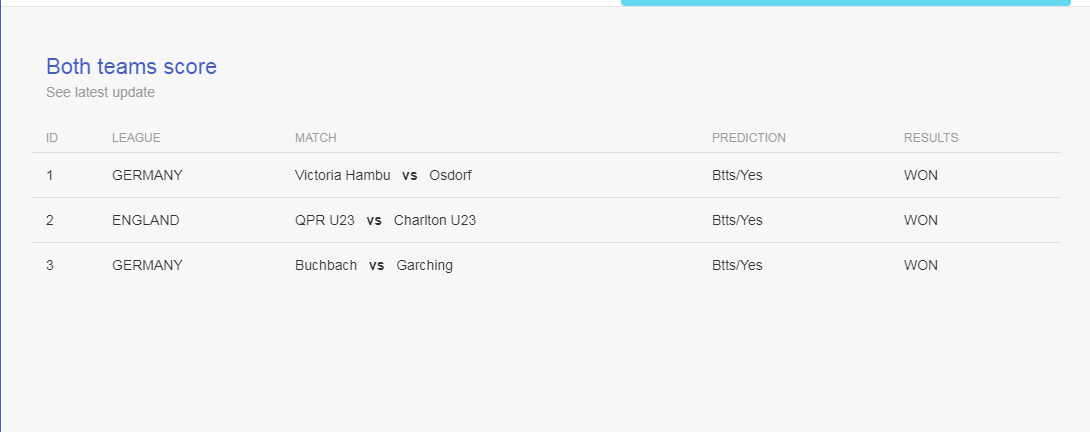Click the RESULTS column header
The image size is (1090, 432).
(931, 138)
